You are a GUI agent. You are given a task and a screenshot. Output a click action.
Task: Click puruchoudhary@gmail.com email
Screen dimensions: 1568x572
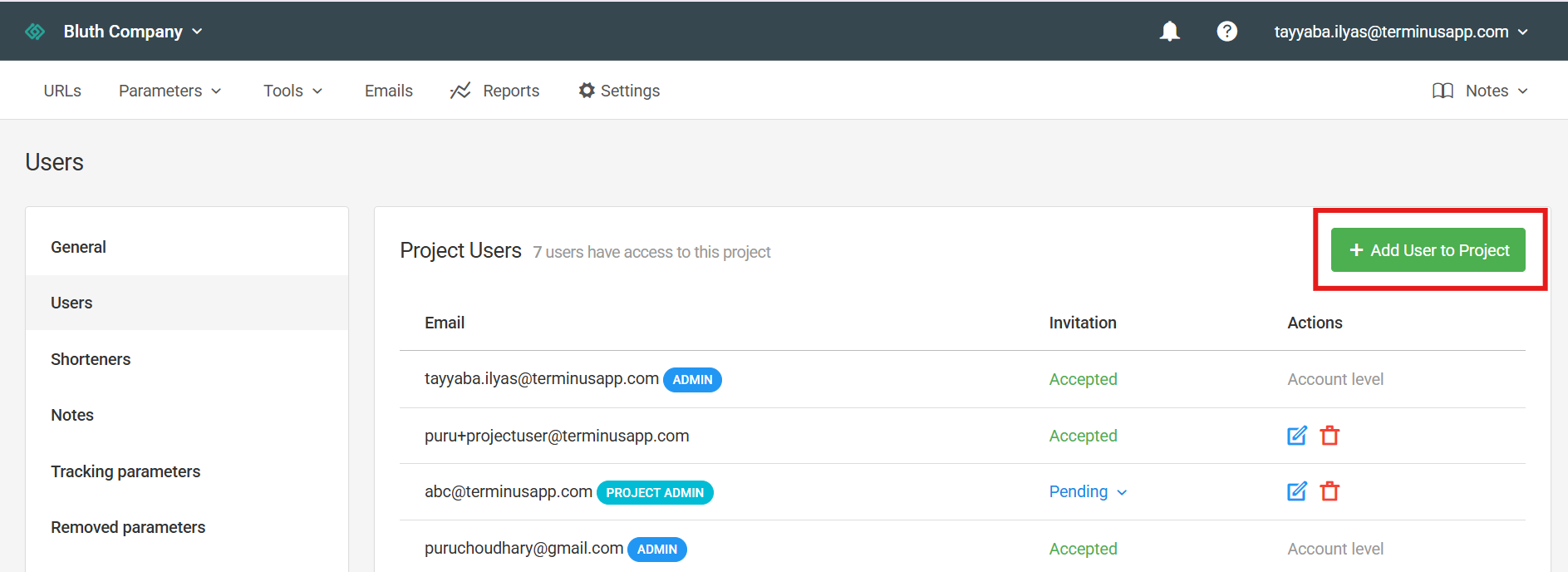pos(523,549)
